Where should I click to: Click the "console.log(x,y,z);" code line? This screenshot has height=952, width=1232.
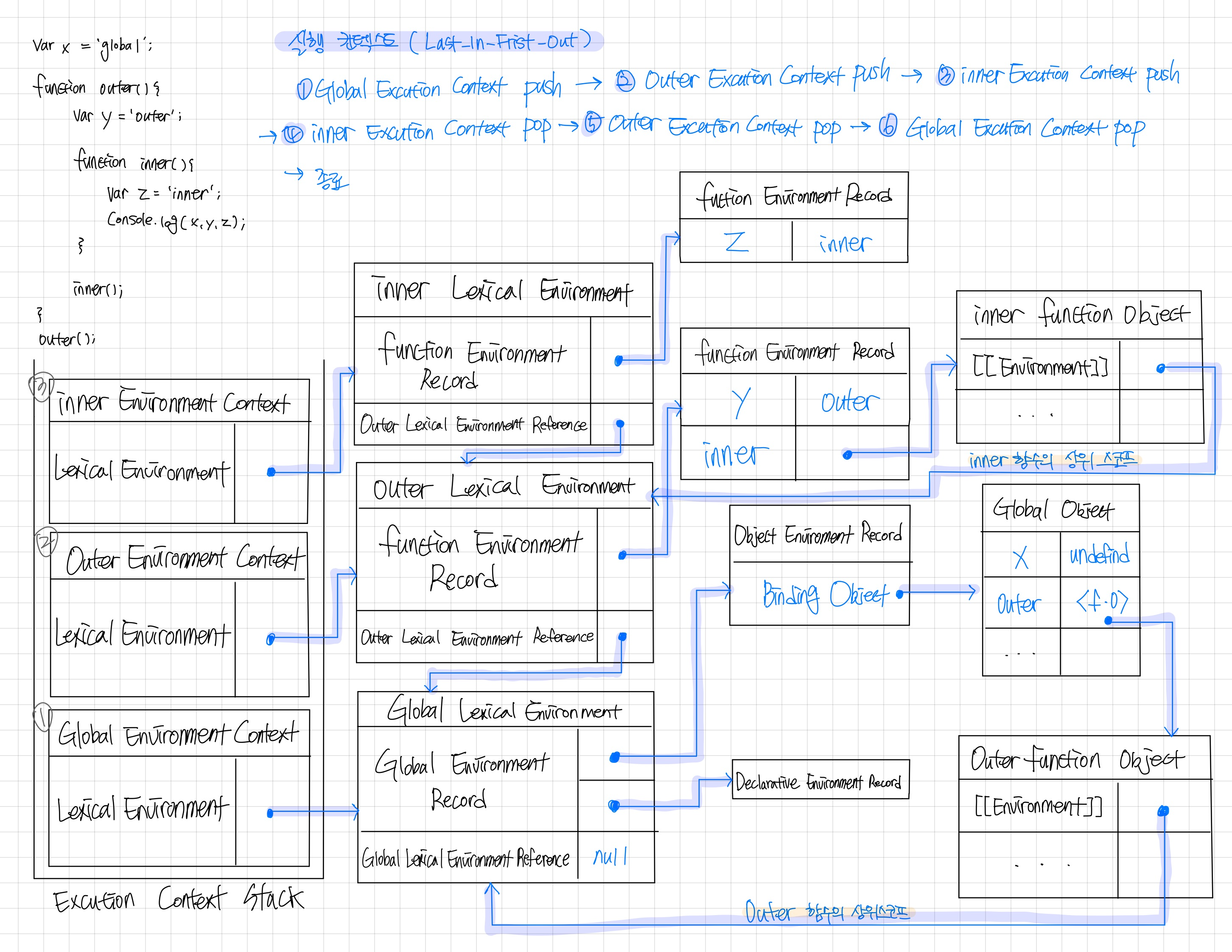tap(176, 221)
